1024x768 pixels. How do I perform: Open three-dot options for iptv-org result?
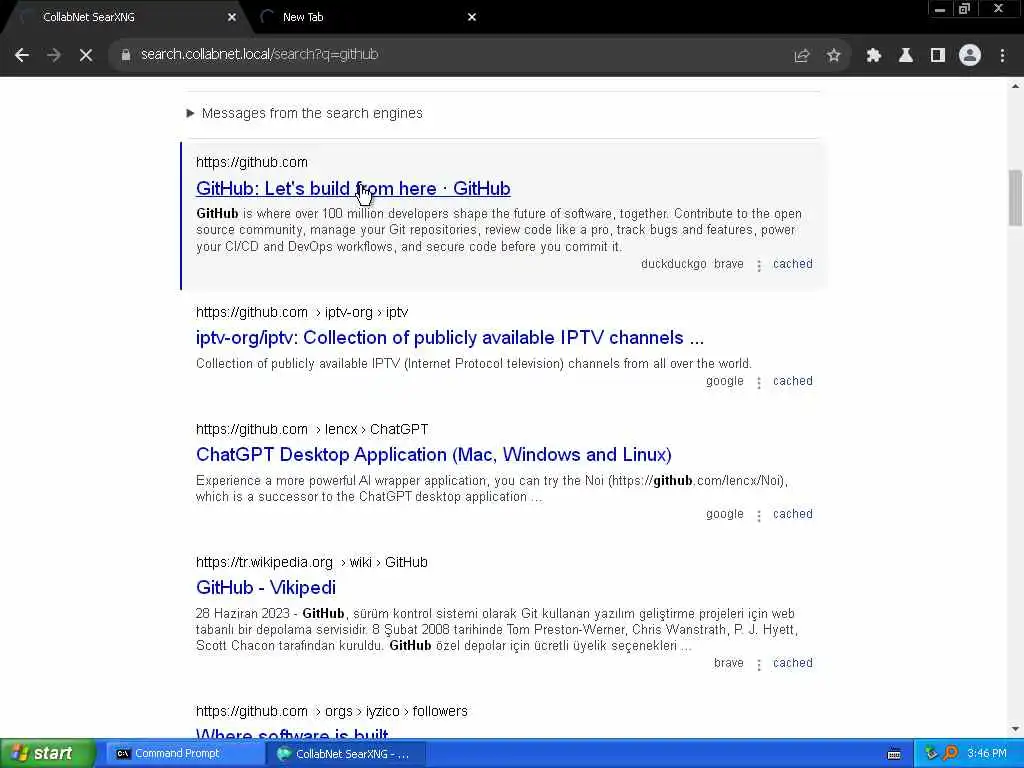[x=759, y=383]
